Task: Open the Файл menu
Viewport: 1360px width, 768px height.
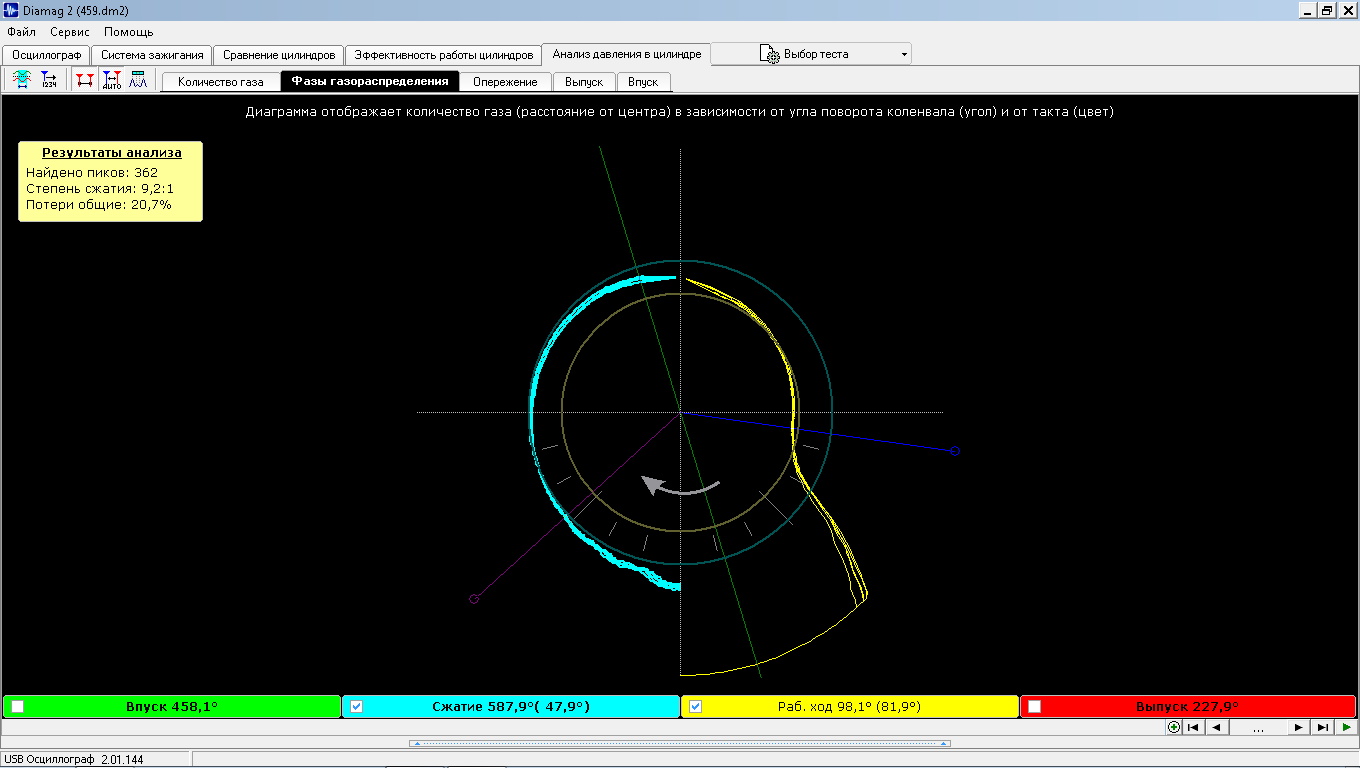Action: (21, 32)
